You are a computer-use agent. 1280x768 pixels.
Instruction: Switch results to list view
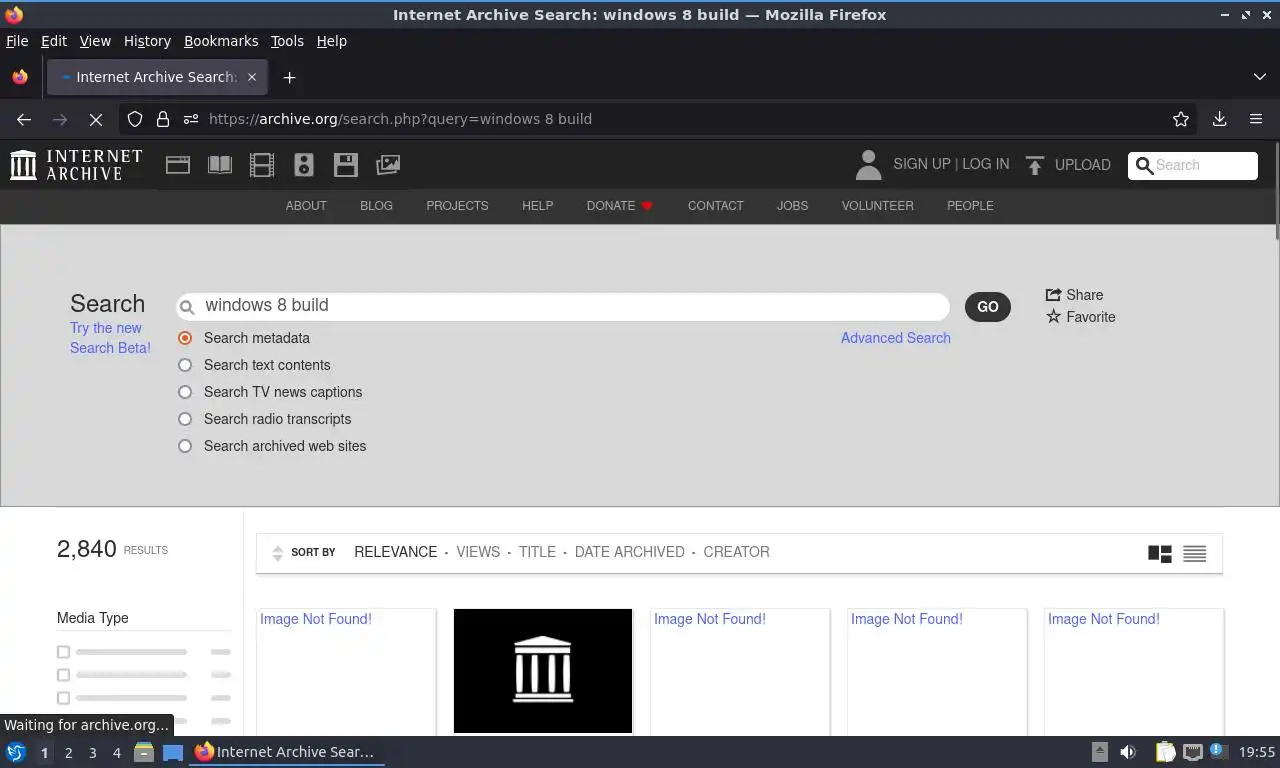coord(1194,553)
